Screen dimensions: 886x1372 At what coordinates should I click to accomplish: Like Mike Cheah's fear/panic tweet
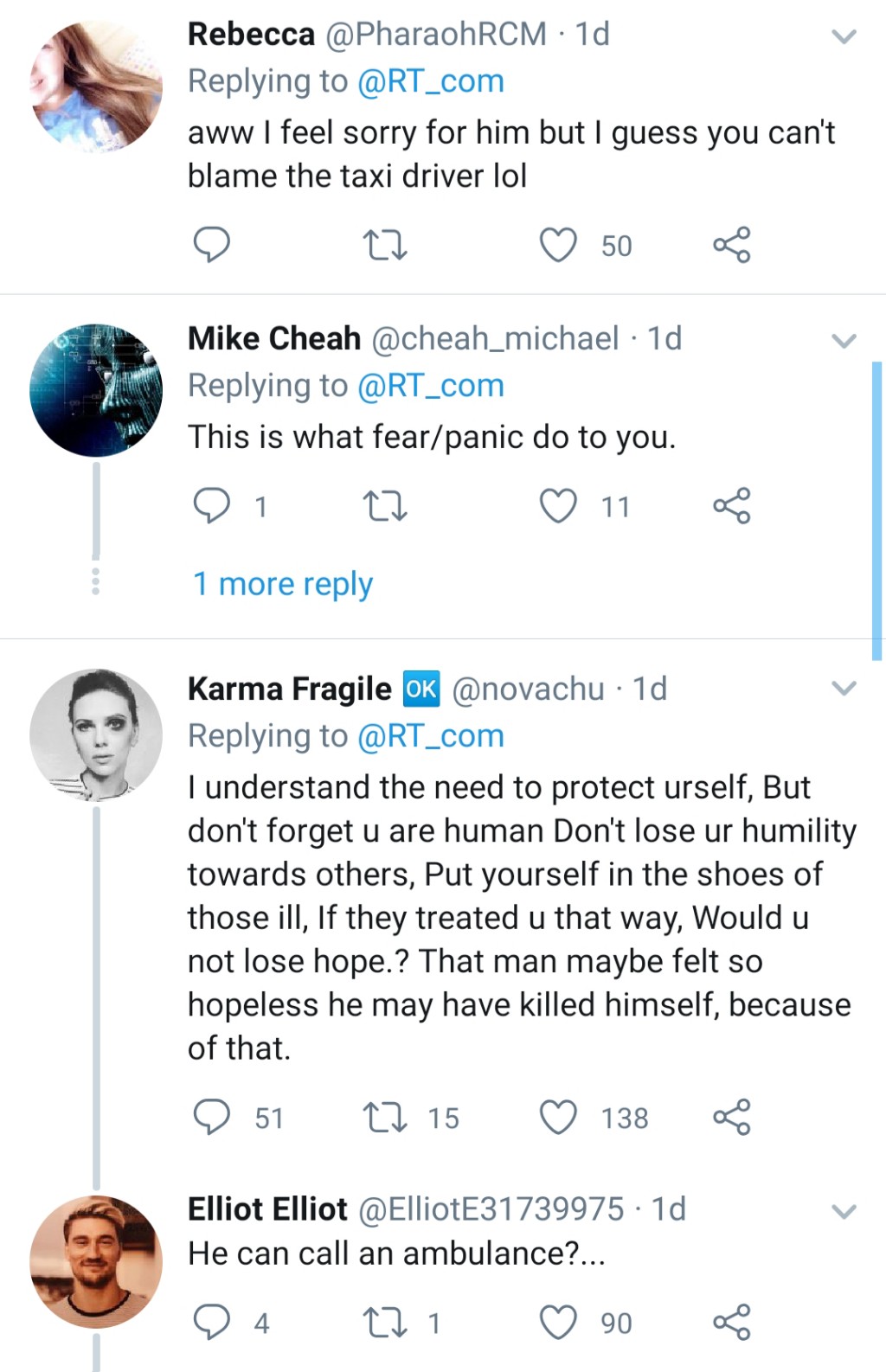coord(558,506)
